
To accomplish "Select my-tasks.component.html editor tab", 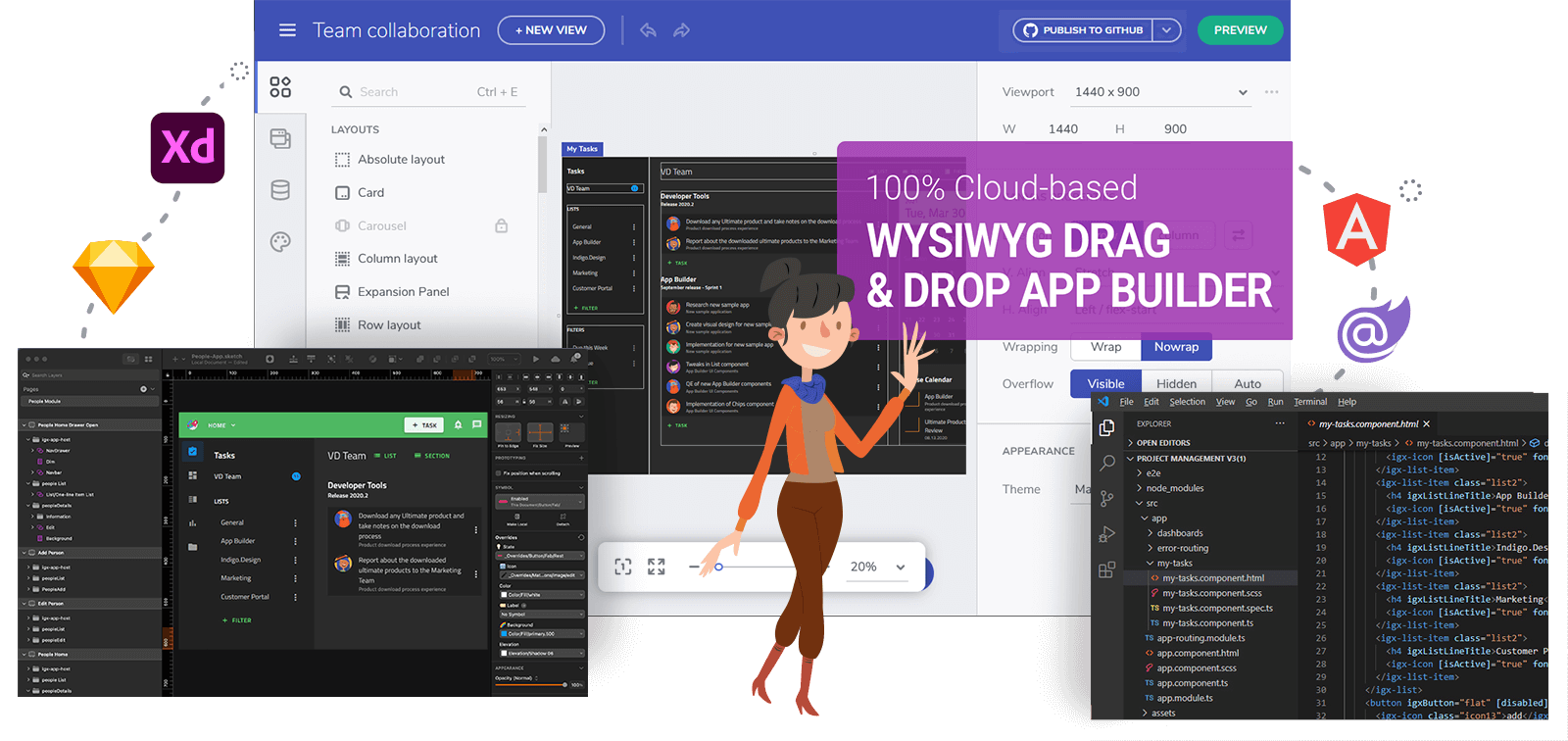I will tap(1368, 424).
